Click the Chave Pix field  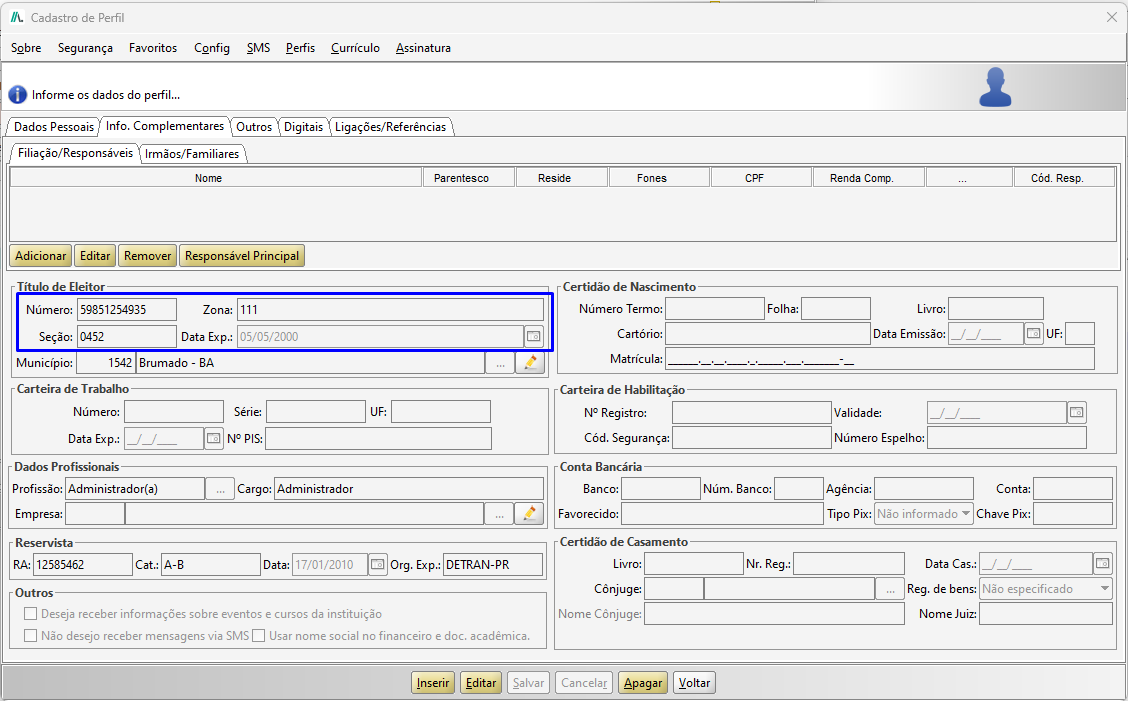pos(1073,513)
